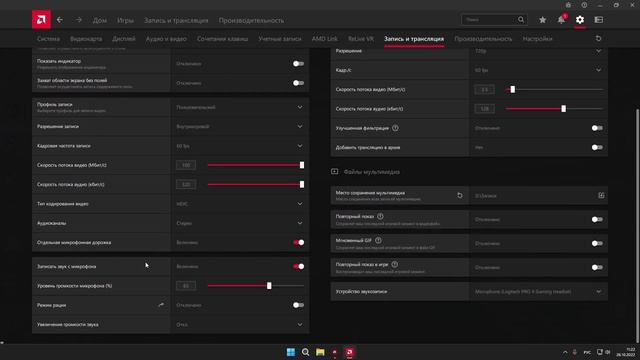Click the help question icon in the title bar
Viewport: 640px width, 360px height.
click(x=584, y=5)
